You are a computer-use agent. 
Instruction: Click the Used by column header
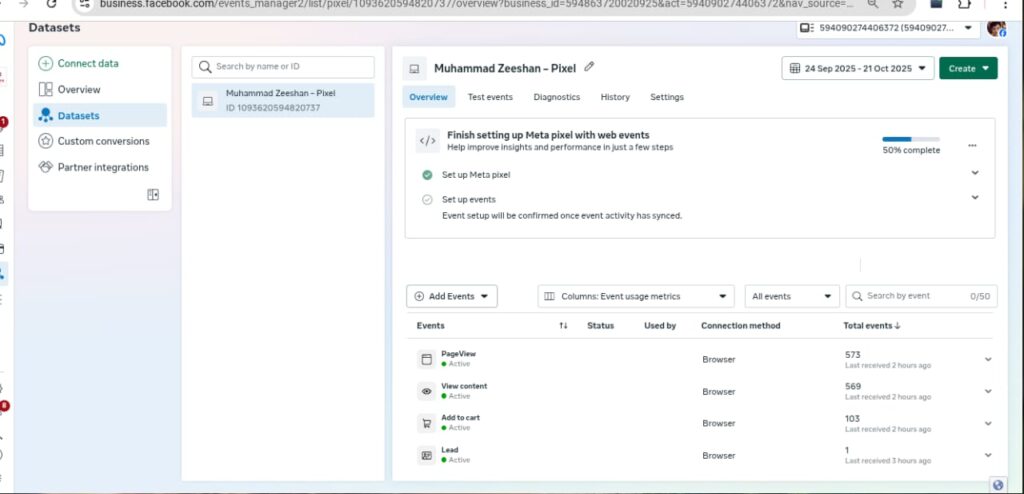[x=660, y=325]
